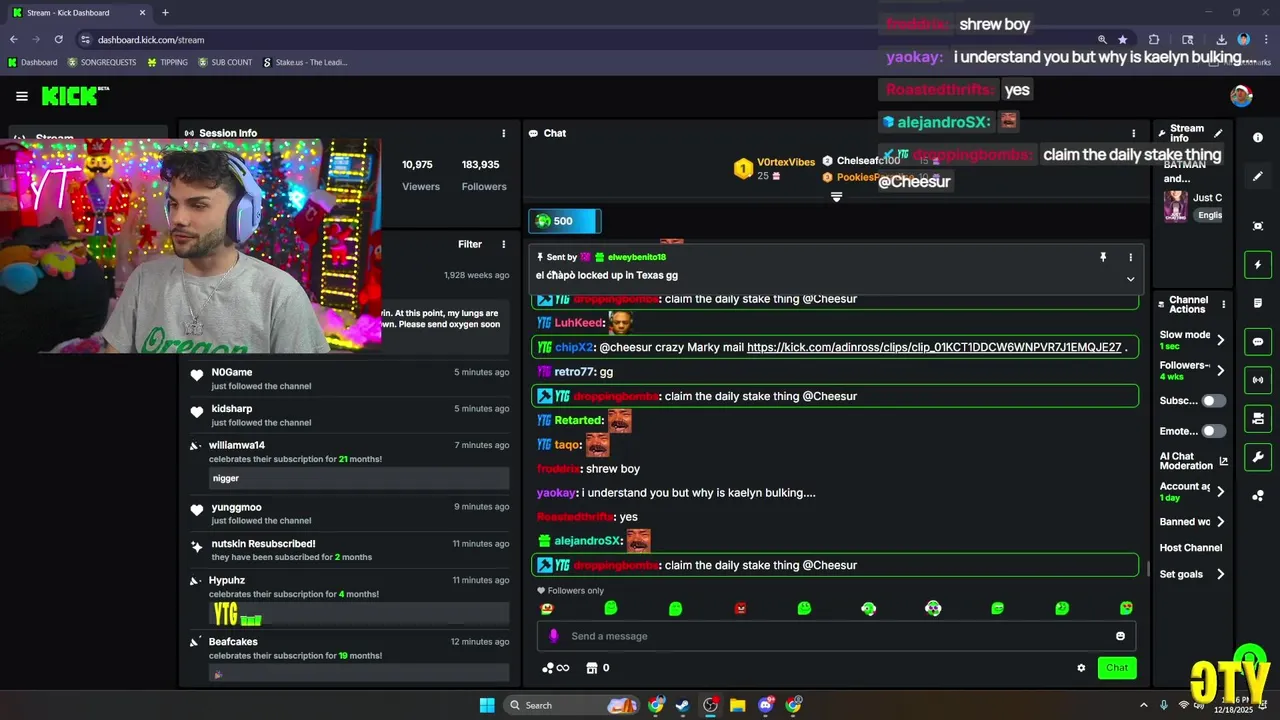The width and height of the screenshot is (1280, 720).
Task: Toggle the lightning bolt panel icon
Action: (x=1258, y=265)
